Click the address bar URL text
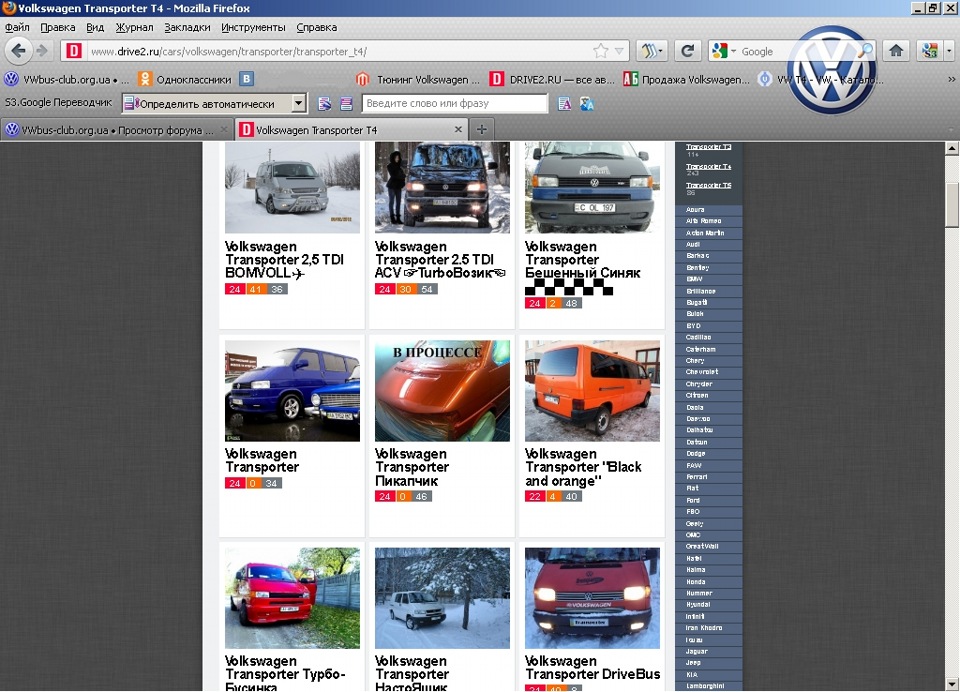This screenshot has height=692, width=960. 229,51
